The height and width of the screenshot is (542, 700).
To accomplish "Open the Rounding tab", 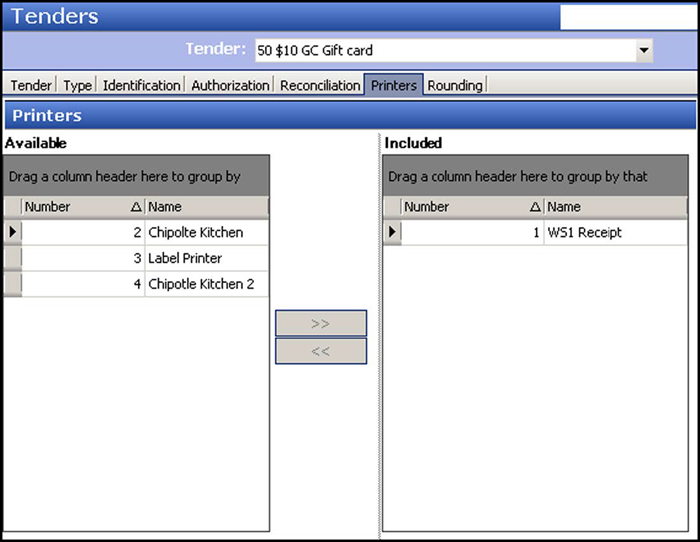I will [x=455, y=85].
